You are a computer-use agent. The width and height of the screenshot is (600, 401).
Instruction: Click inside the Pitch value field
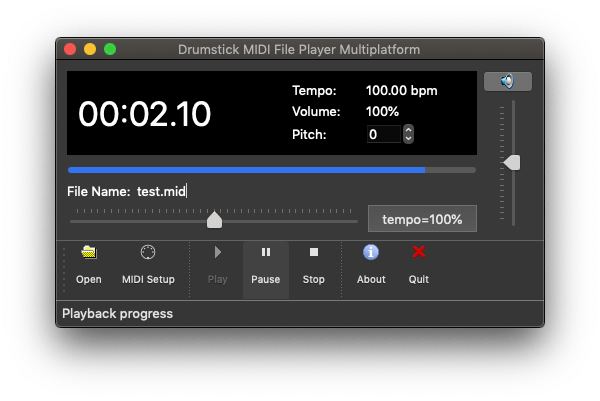[x=384, y=134]
